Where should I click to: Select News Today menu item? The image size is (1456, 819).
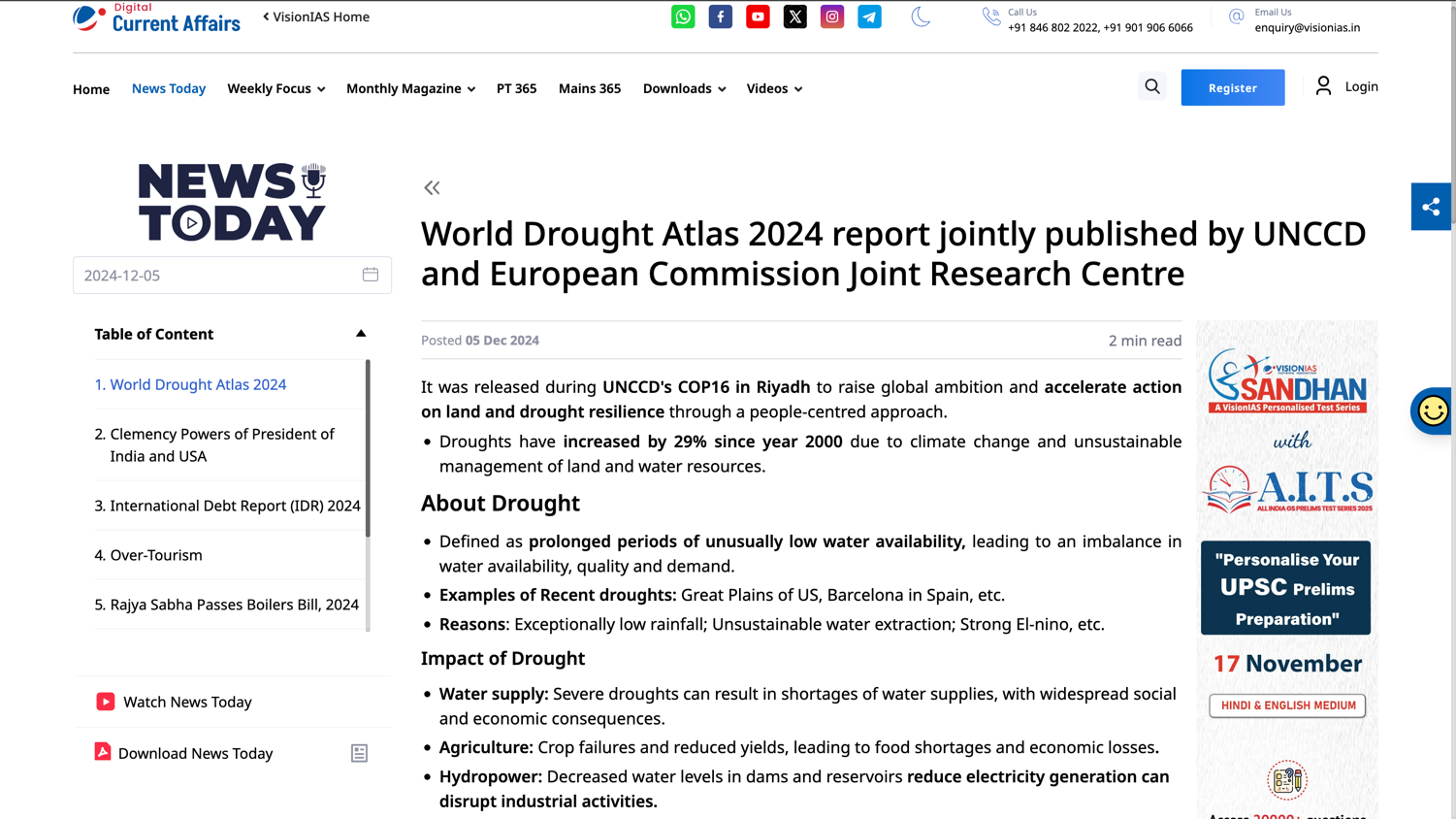tap(169, 88)
